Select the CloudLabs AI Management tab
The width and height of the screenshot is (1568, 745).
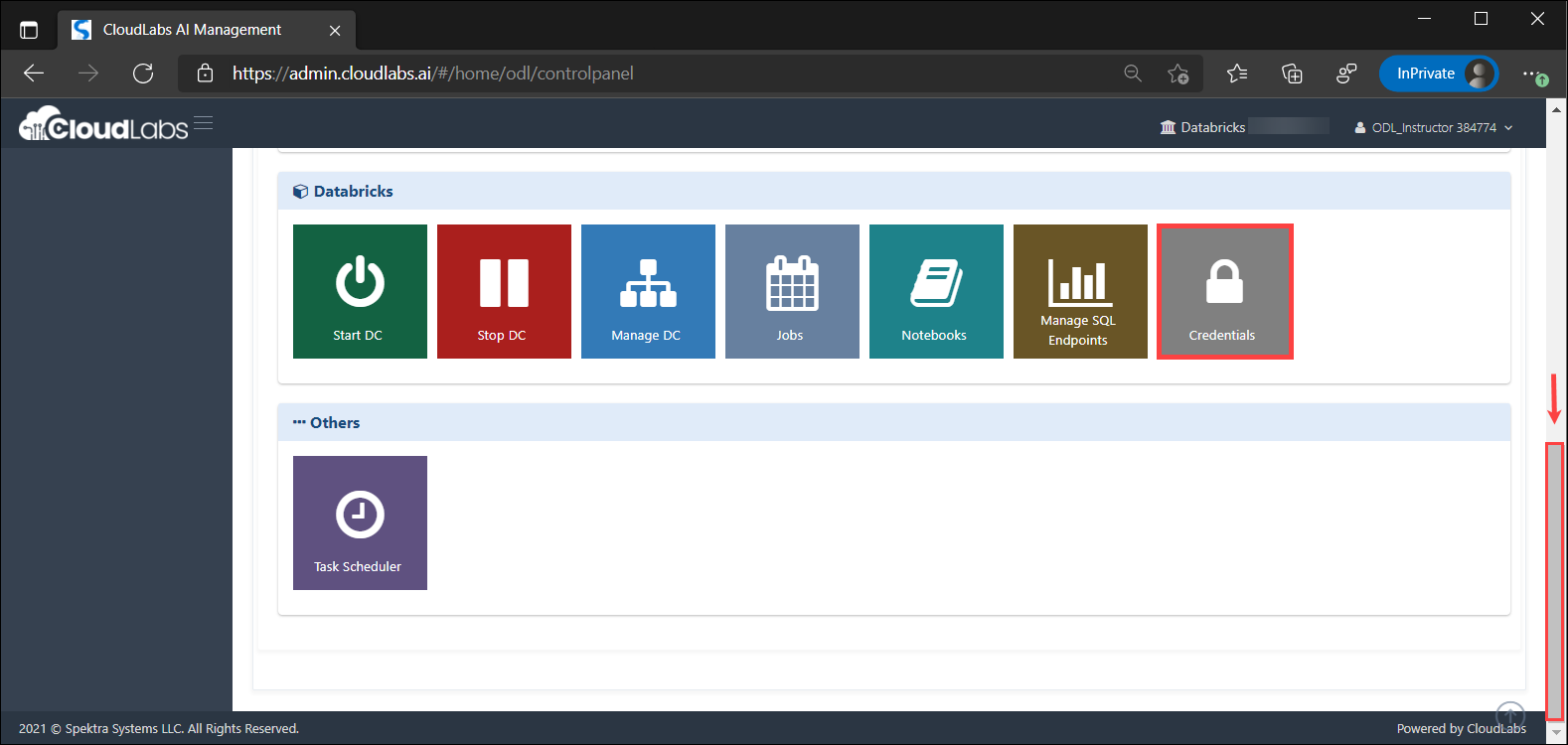pyautogui.click(x=207, y=30)
